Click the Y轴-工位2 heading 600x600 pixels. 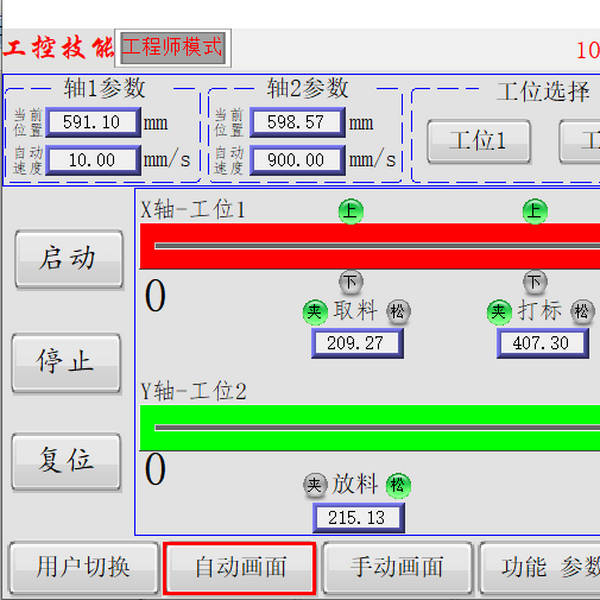(x=194, y=391)
